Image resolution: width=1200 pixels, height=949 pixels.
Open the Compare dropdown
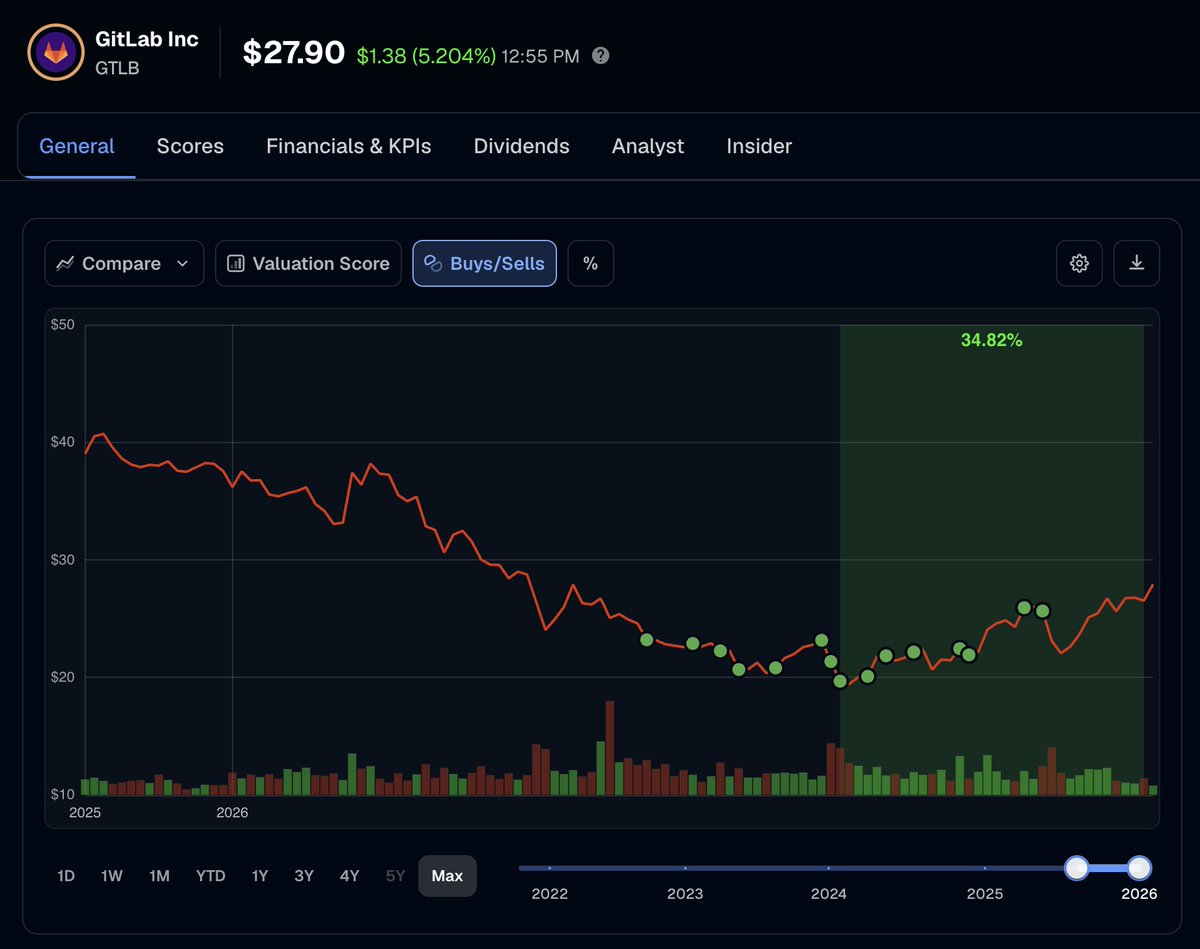[x=124, y=263]
